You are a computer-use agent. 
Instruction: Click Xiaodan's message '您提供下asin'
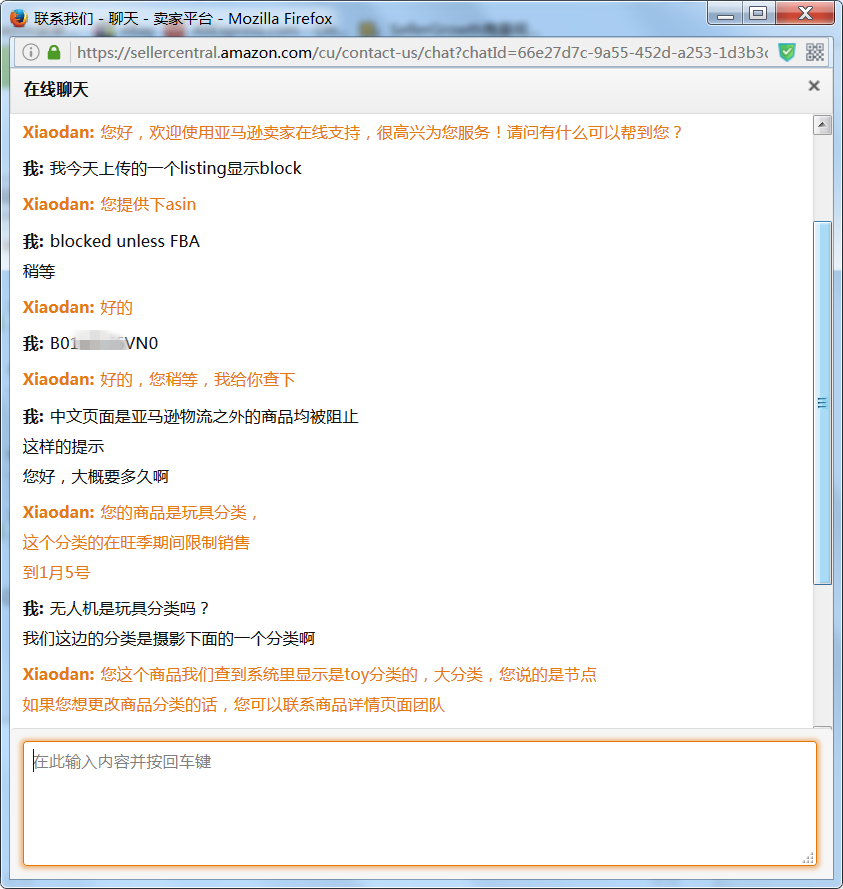(x=148, y=204)
